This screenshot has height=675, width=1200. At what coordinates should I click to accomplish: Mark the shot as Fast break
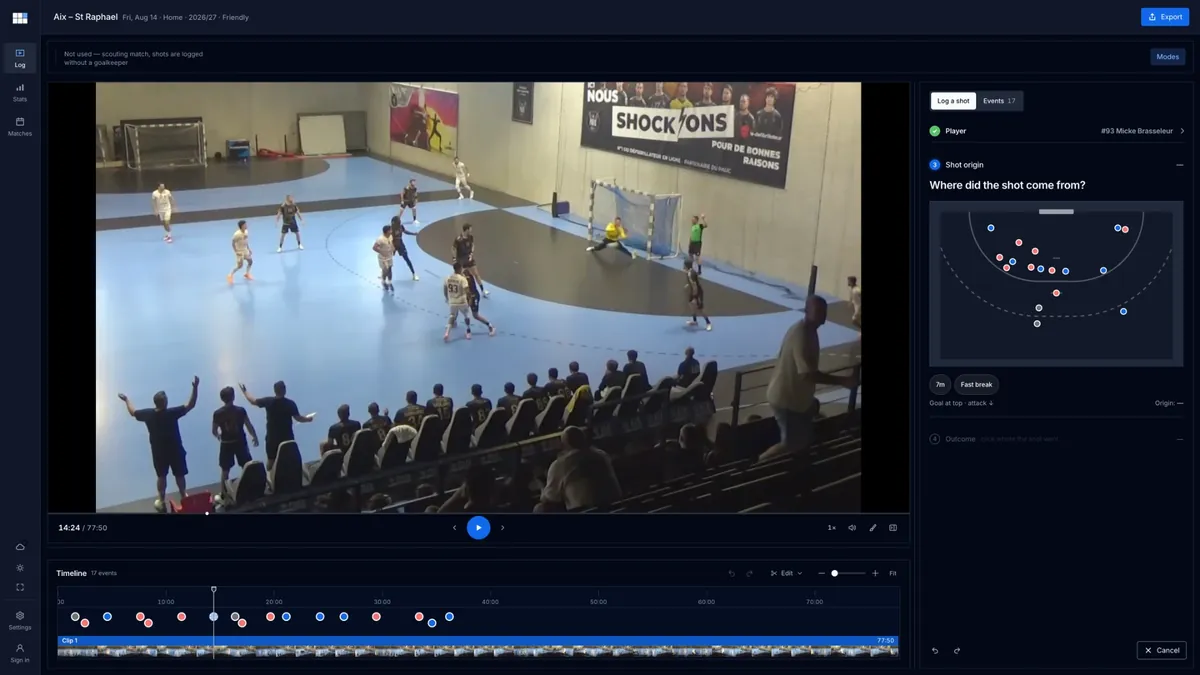977,384
